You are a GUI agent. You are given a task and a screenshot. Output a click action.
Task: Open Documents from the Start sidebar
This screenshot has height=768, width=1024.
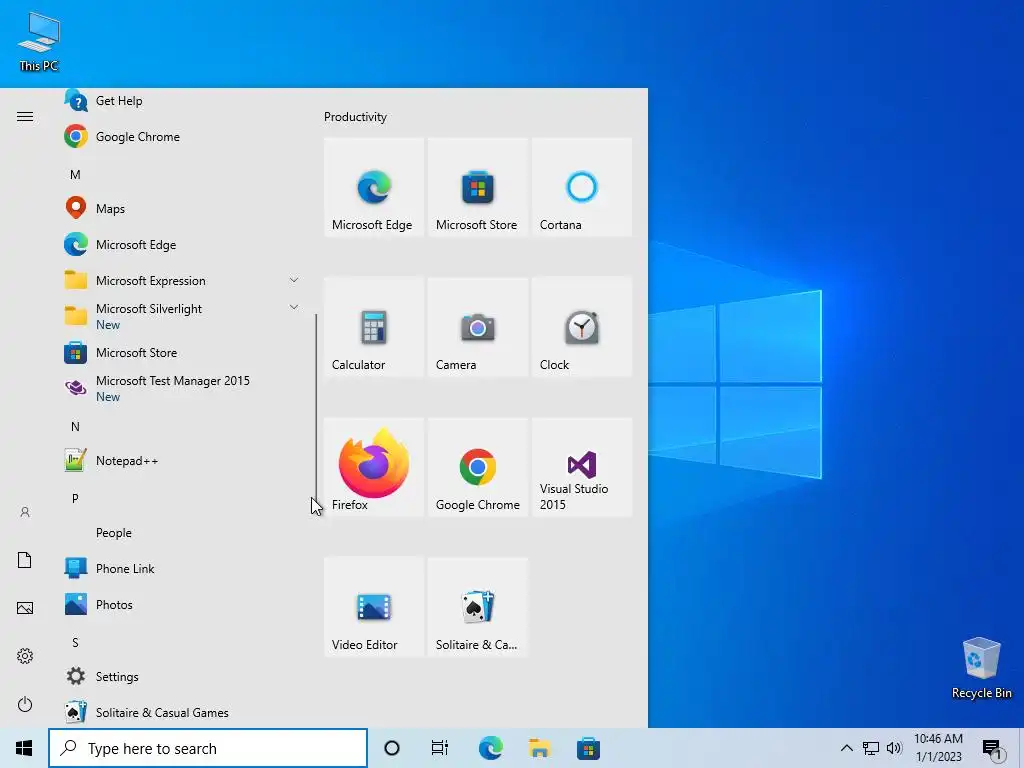coord(25,560)
